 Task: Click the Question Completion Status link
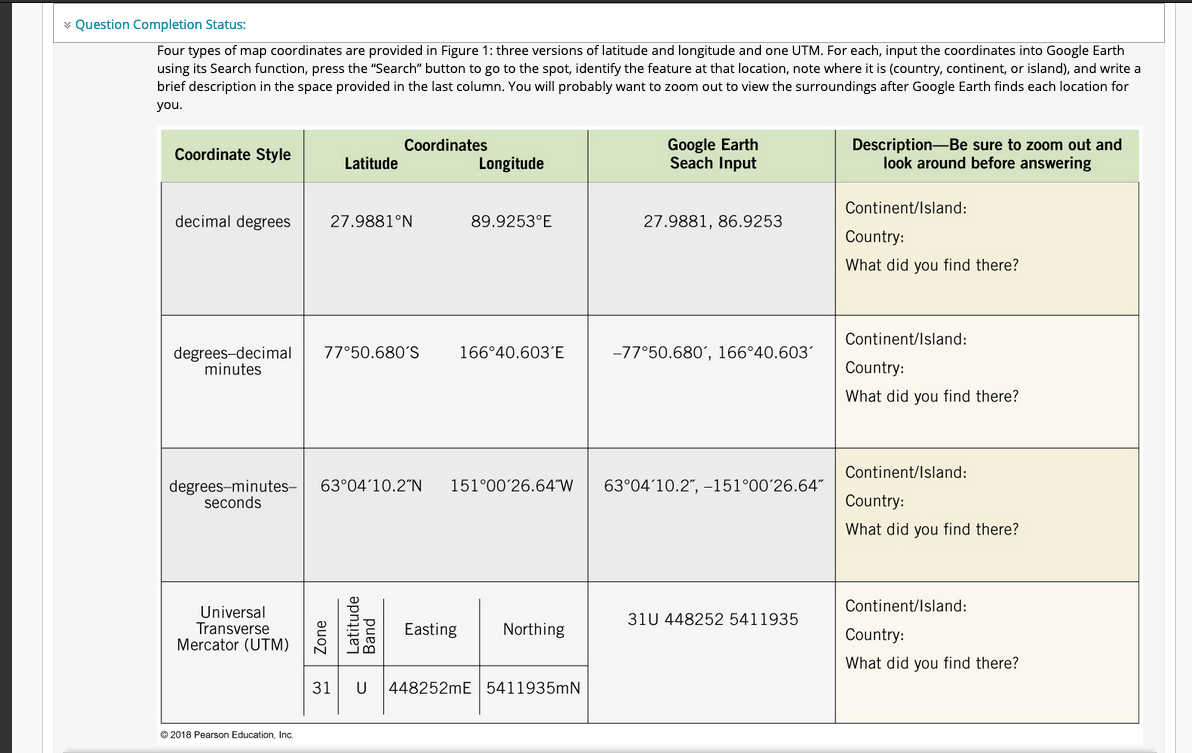pyautogui.click(x=160, y=24)
